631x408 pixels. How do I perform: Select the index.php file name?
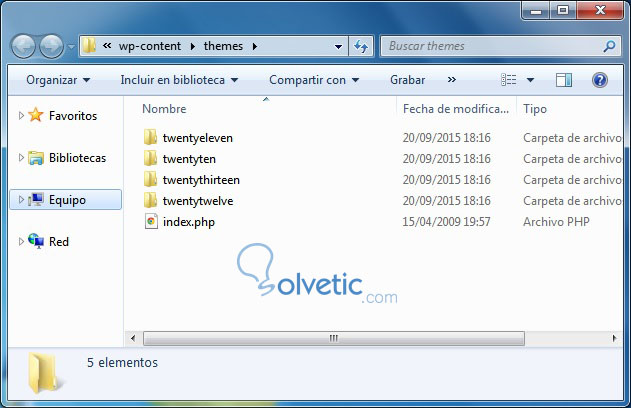point(189,222)
